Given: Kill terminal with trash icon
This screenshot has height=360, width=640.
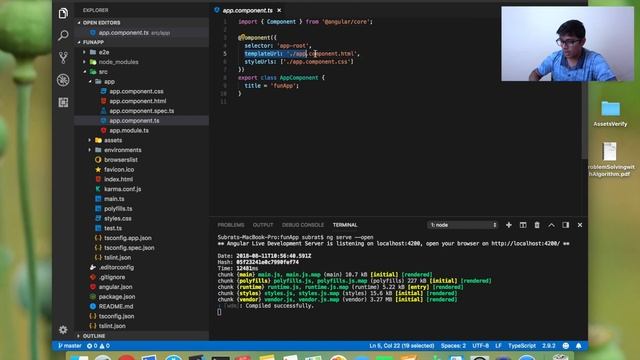Looking at the screenshot, I should 537,225.
